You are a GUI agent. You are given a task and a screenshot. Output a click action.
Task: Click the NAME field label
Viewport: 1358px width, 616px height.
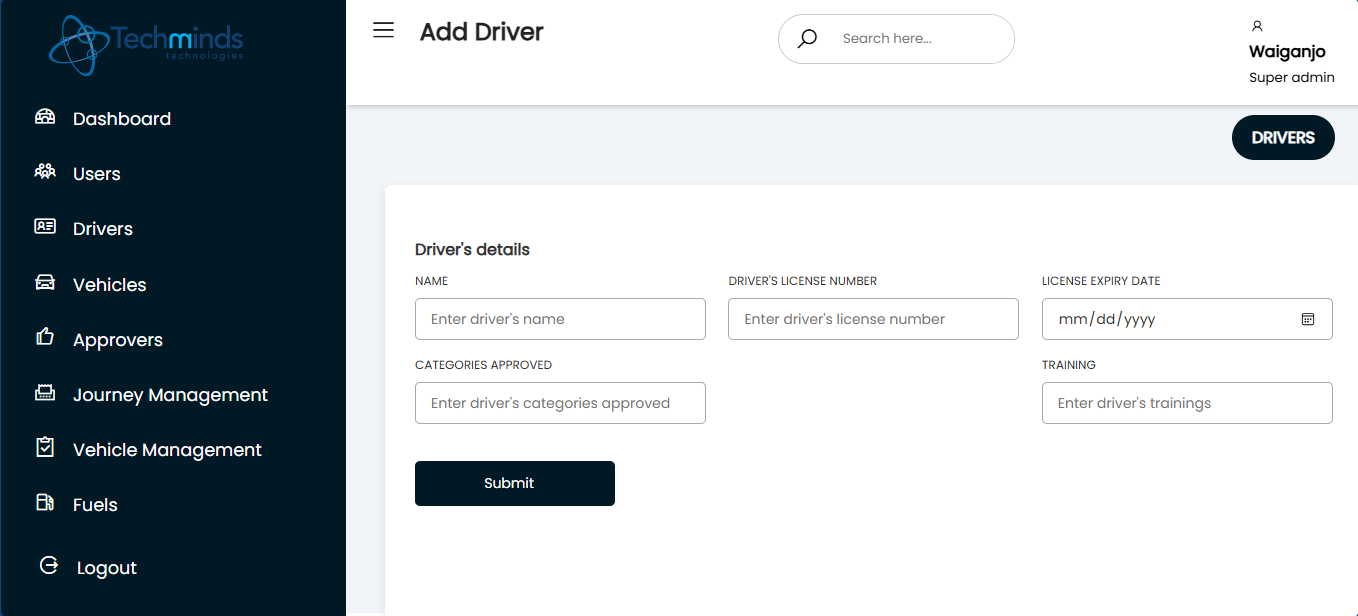point(431,281)
